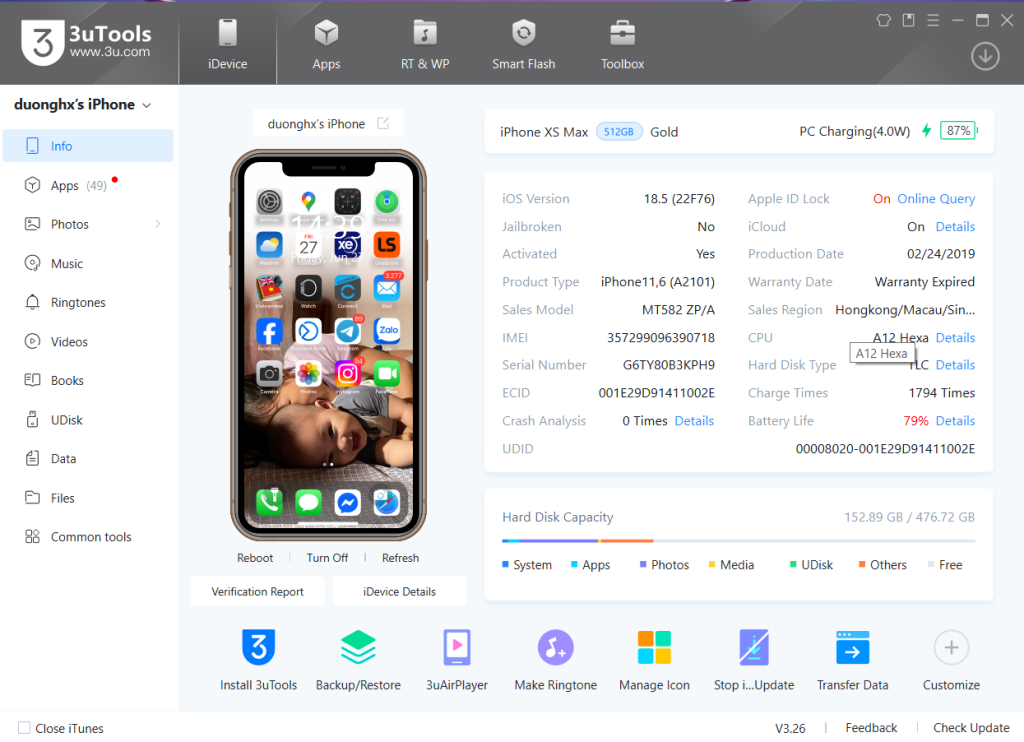Open UDisk in the sidebar
1024x742 pixels.
tap(88, 420)
